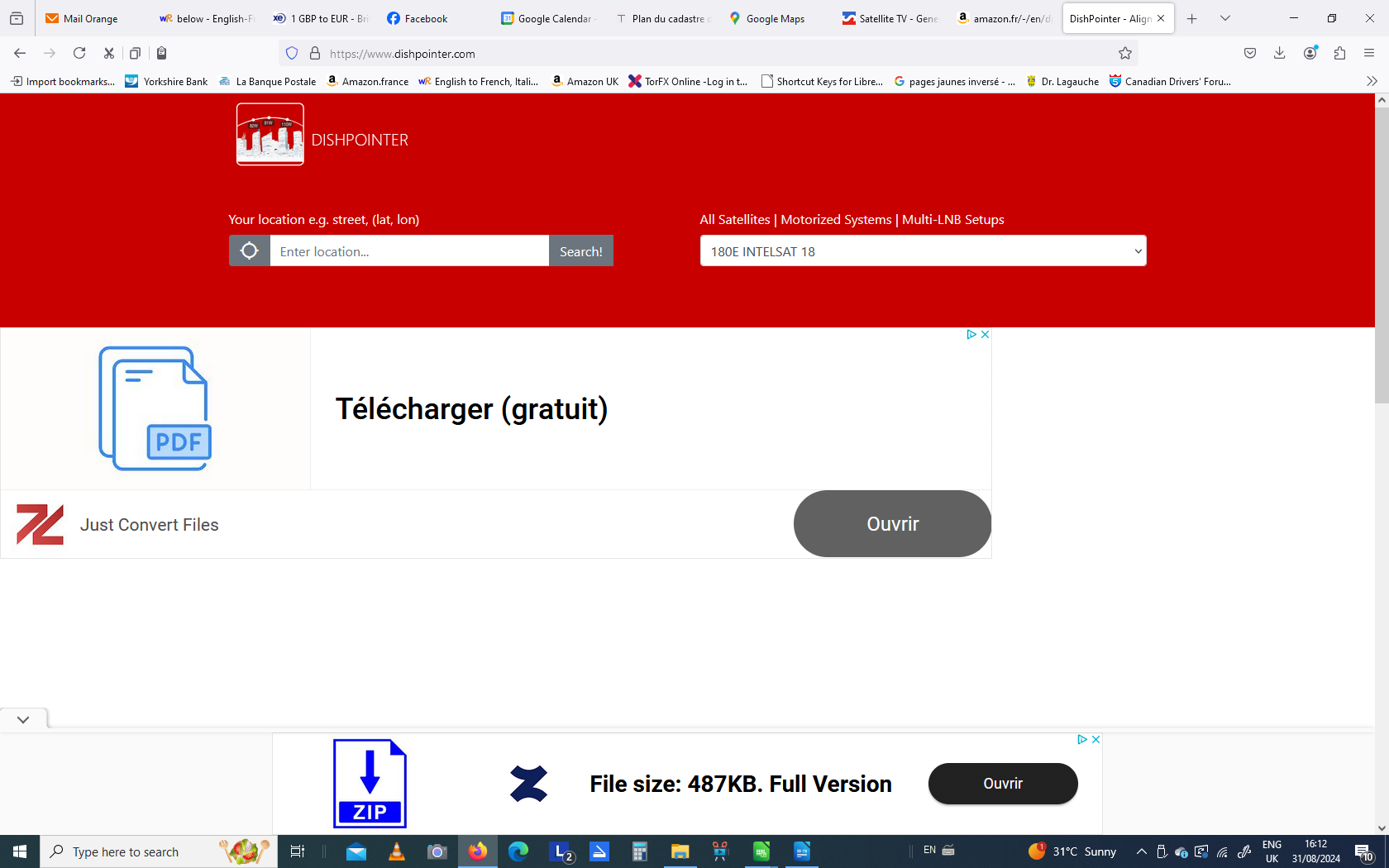Open Firefox account profile icon
The width and height of the screenshot is (1389, 868).
pyautogui.click(x=1310, y=53)
